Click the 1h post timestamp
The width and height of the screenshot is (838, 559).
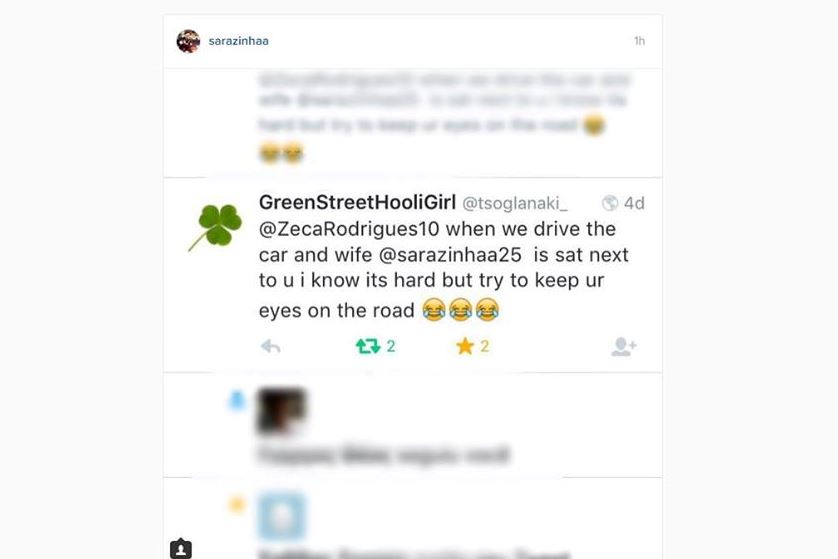[x=639, y=41]
